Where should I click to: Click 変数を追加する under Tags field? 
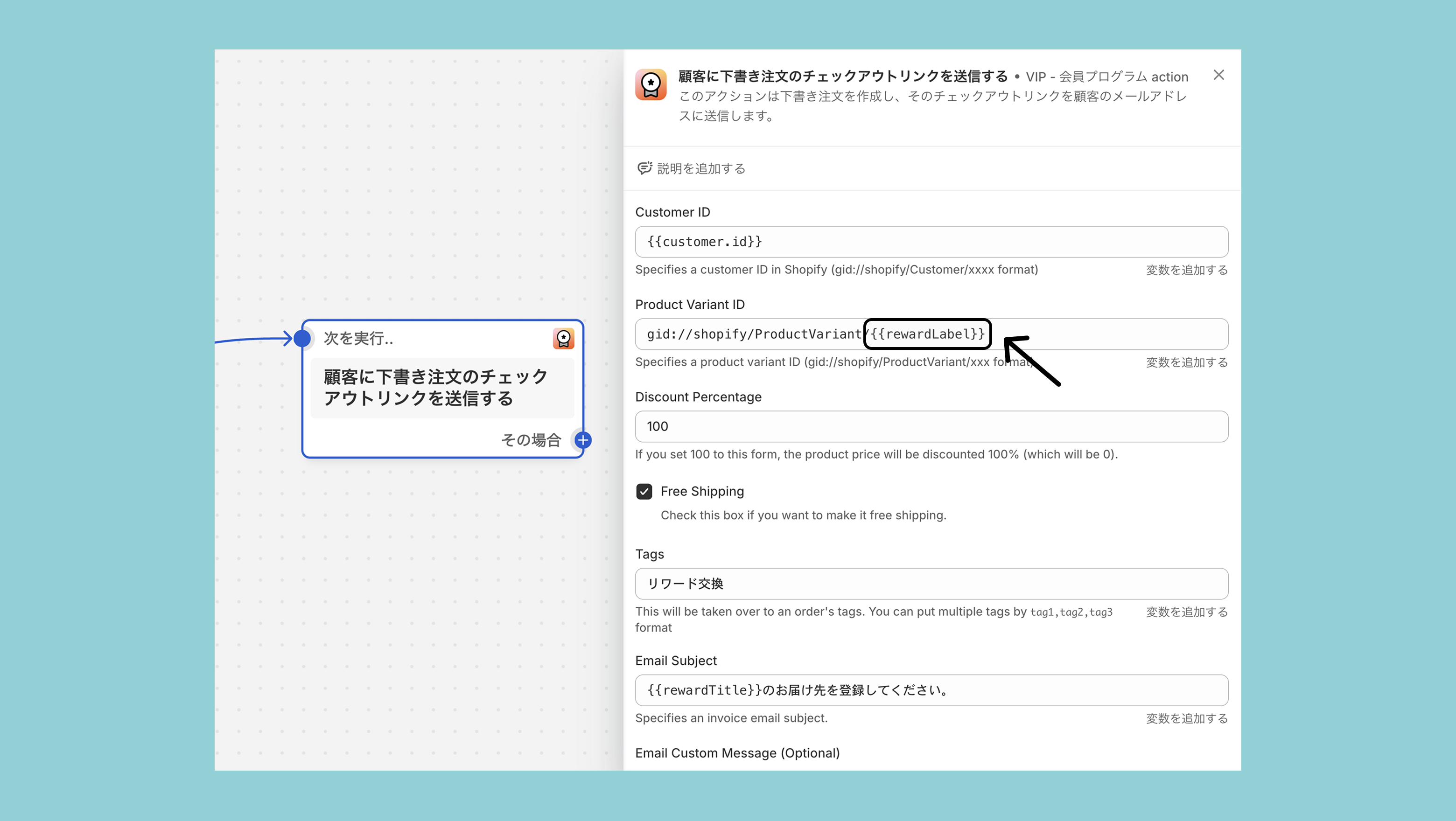pyautogui.click(x=1186, y=612)
